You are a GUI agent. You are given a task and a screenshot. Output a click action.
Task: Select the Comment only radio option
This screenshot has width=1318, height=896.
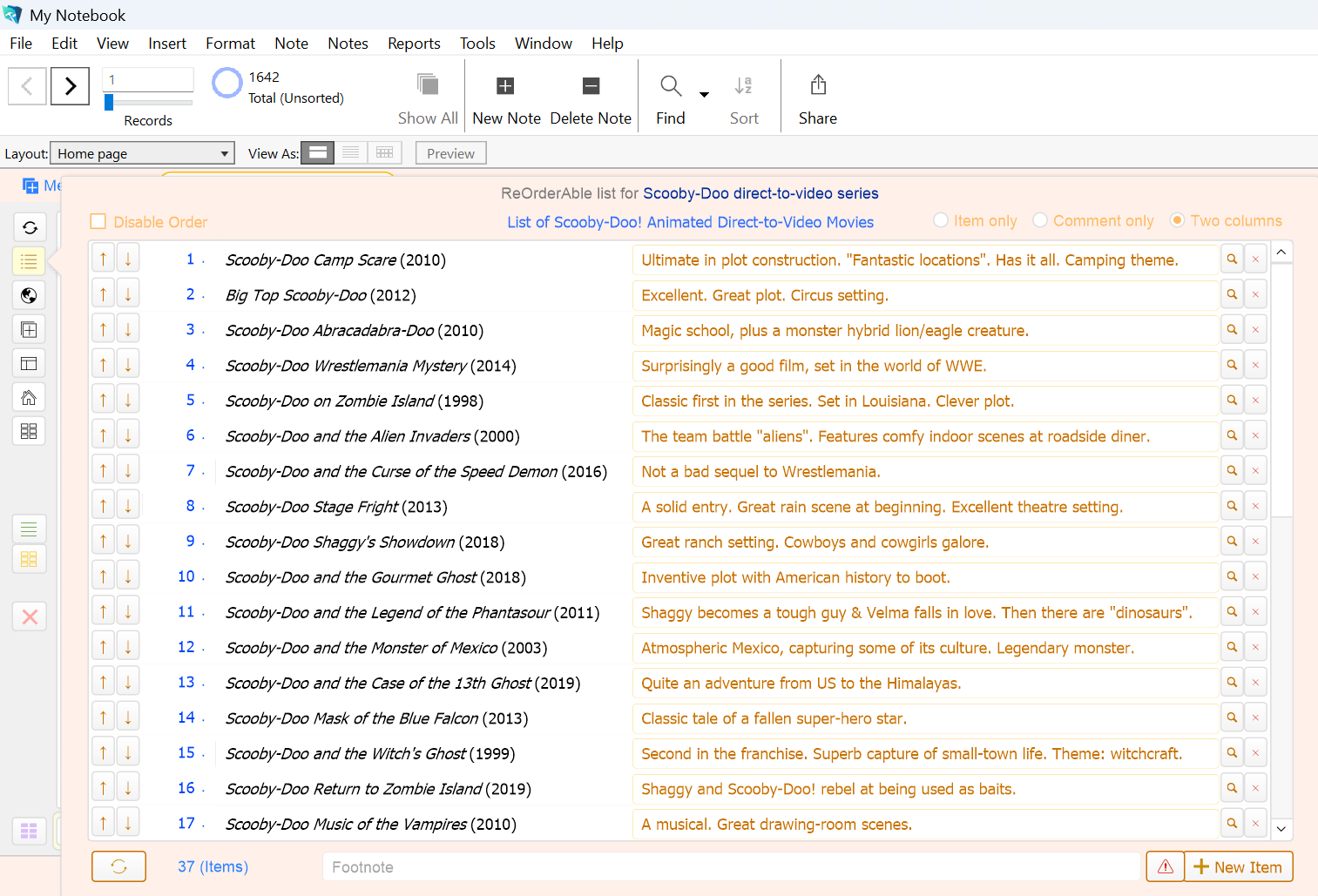pos(1040,221)
